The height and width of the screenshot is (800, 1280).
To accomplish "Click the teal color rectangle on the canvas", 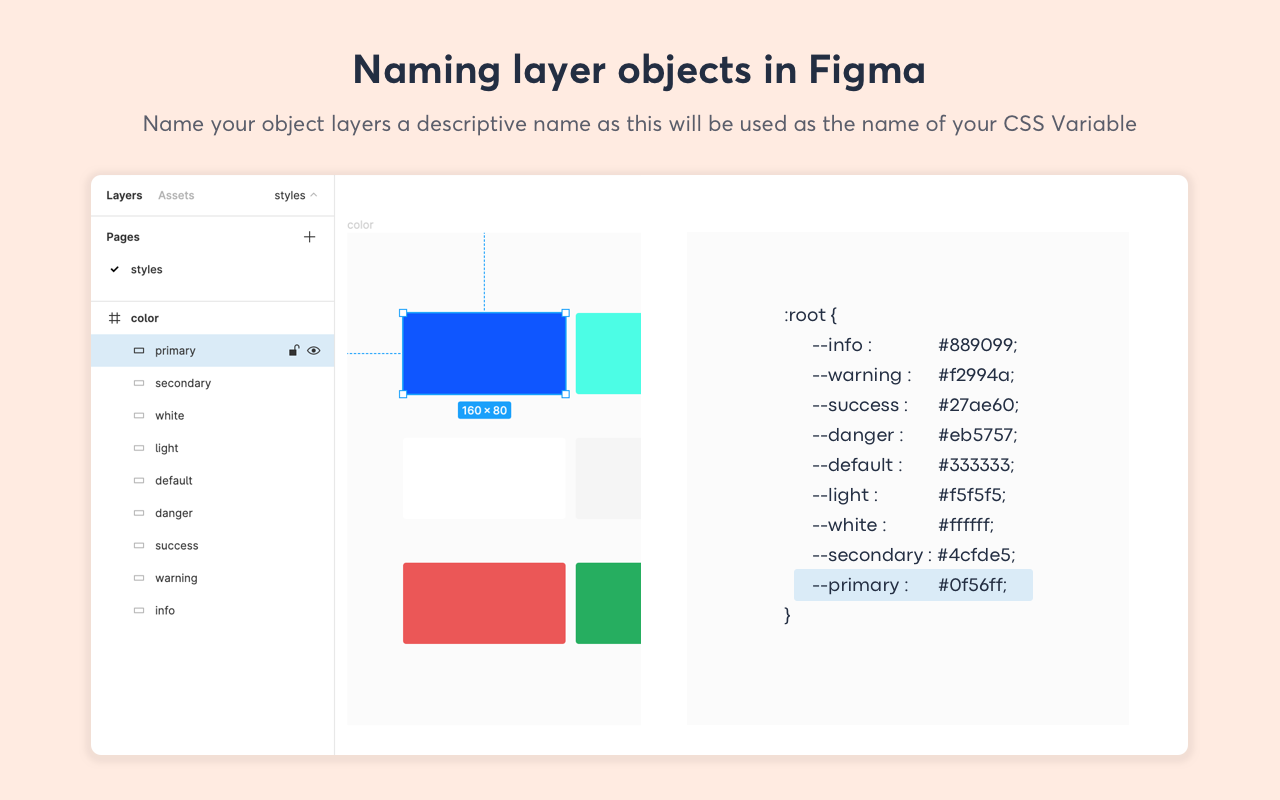I will (x=609, y=353).
